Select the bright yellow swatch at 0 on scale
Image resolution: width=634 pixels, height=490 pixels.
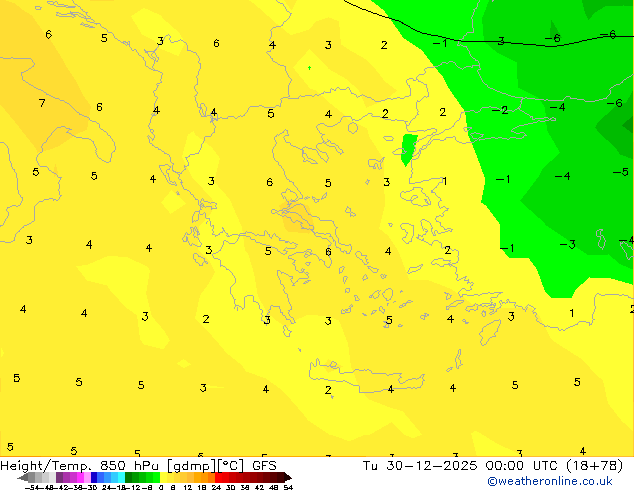click(x=163, y=477)
